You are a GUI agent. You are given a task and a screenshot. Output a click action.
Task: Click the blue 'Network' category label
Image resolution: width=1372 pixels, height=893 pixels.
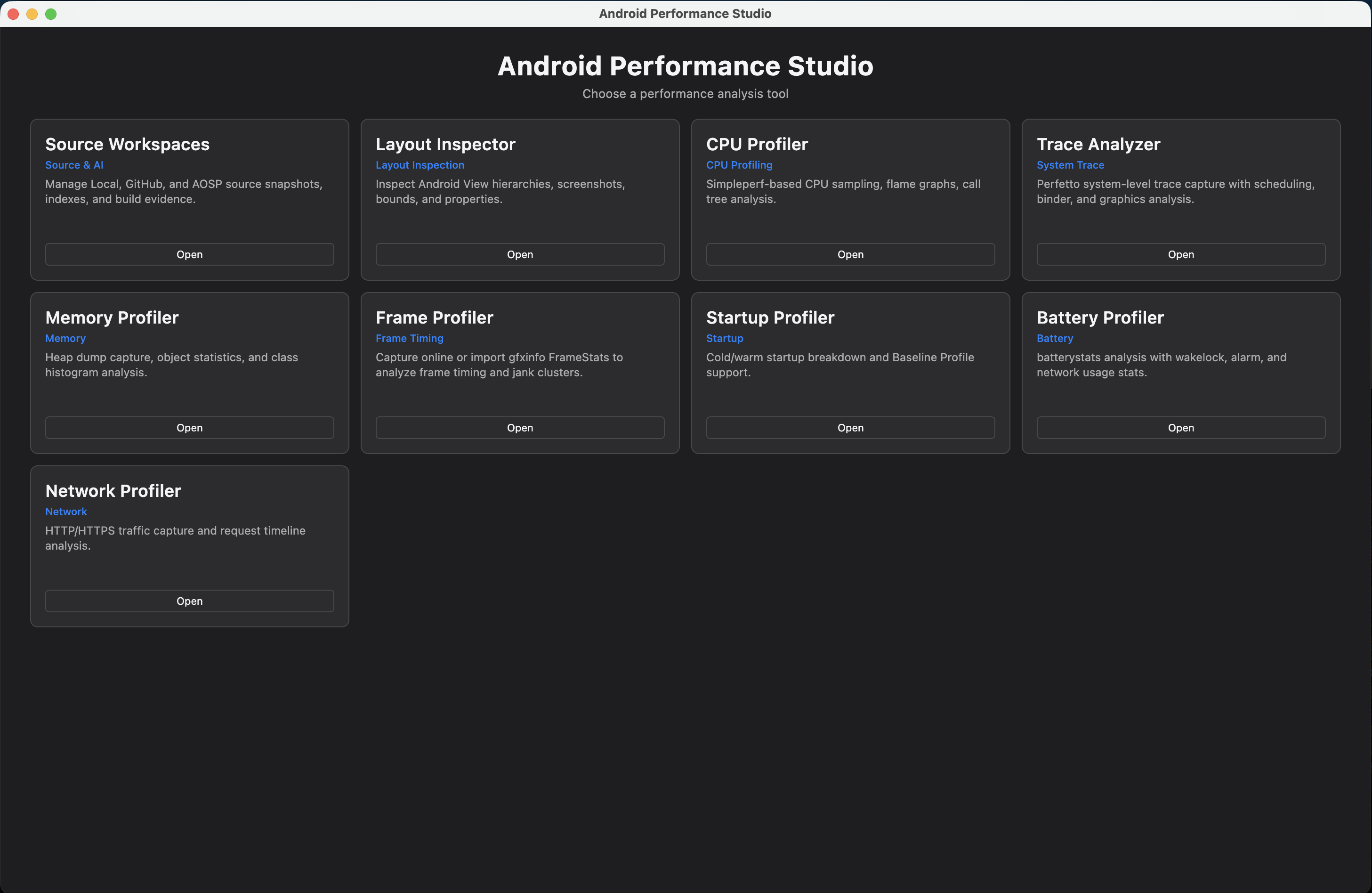[x=66, y=511]
